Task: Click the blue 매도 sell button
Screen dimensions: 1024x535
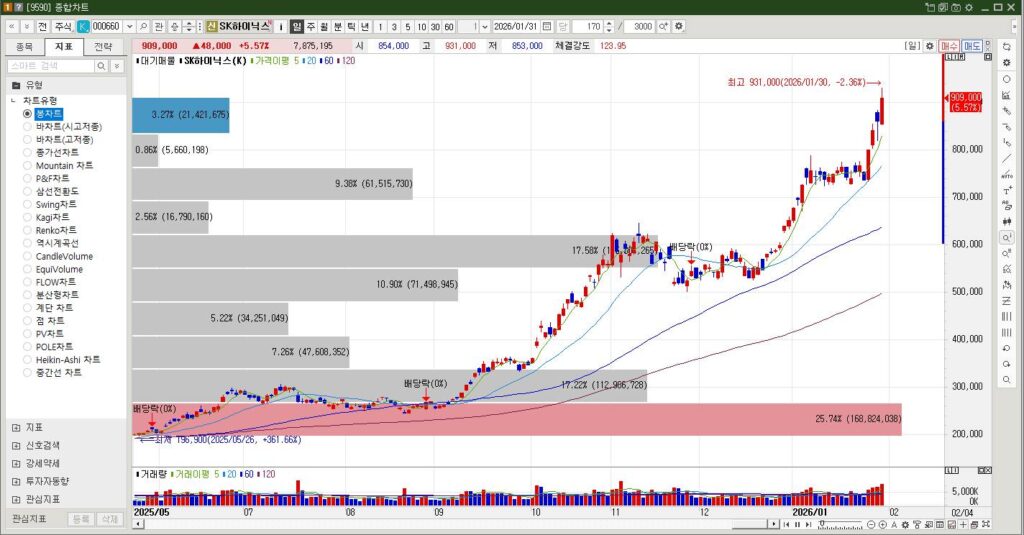Action: 972,46
